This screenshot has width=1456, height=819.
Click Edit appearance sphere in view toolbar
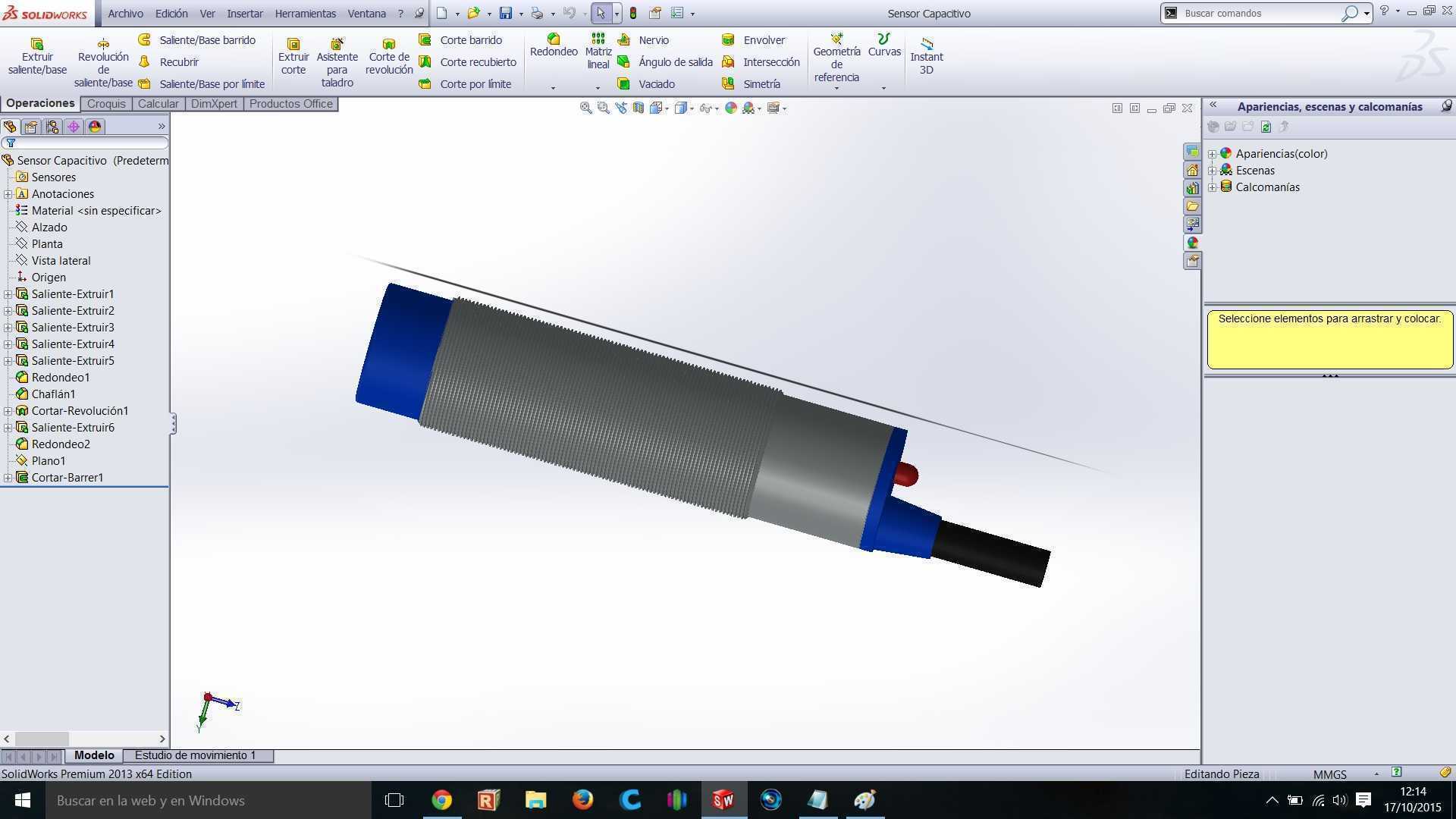(x=731, y=108)
